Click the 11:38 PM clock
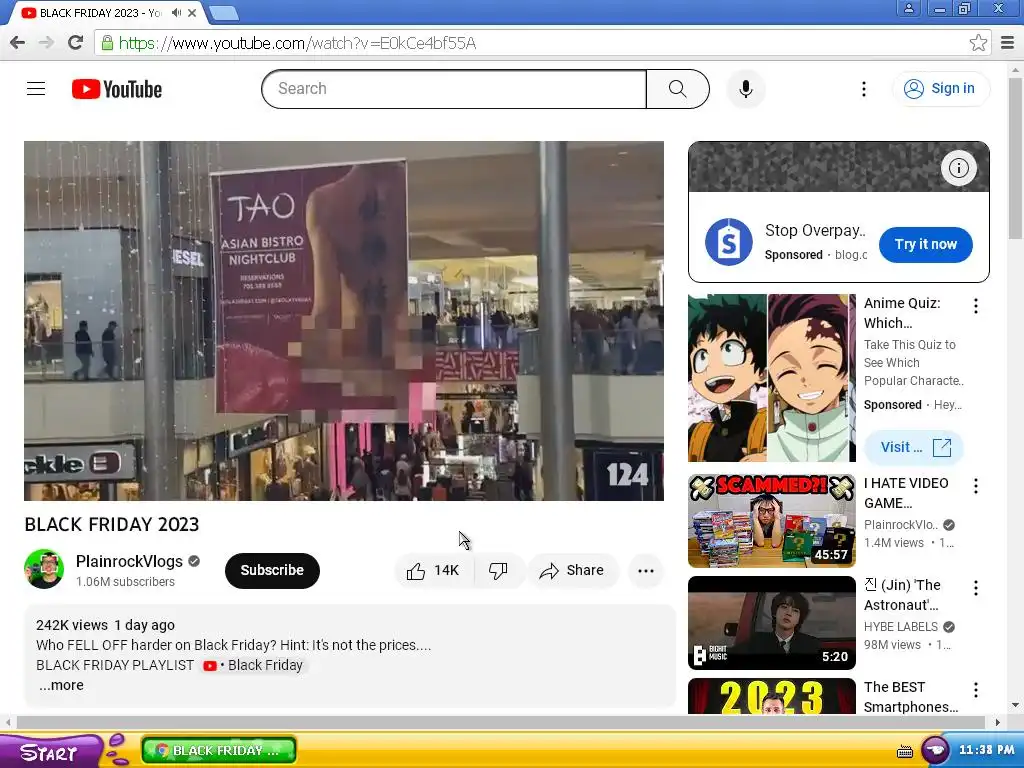Viewport: 1024px width, 768px height. pyautogui.click(x=987, y=750)
